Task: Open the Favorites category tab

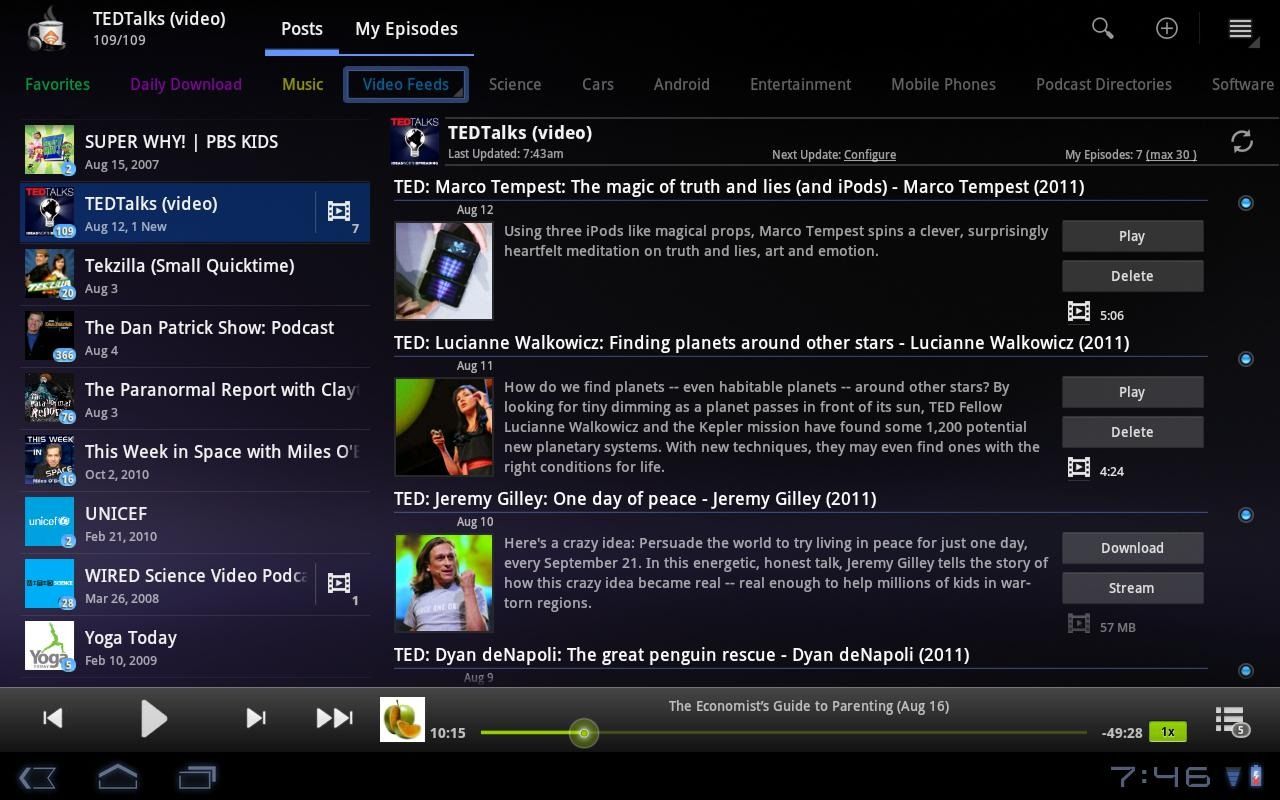Action: coord(57,84)
